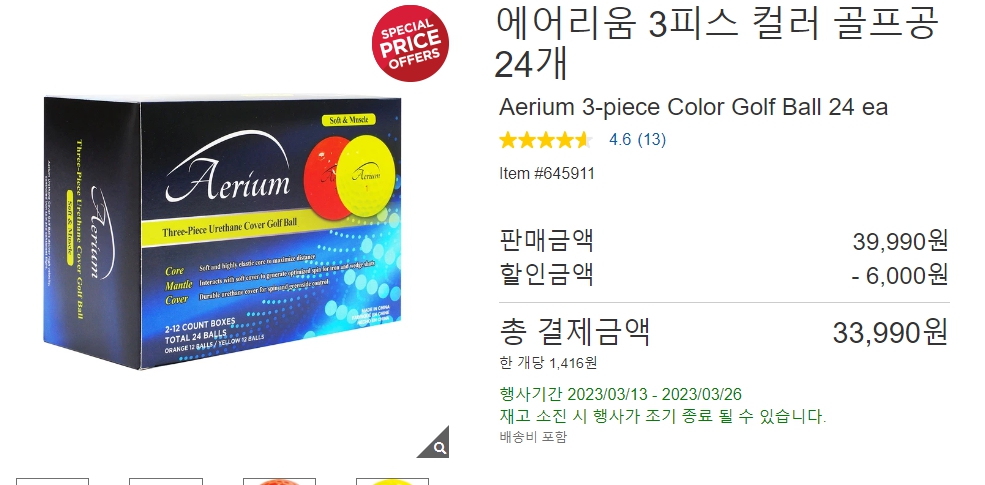Viewport: 985px width, 485px height.
Task: Select the second product thumbnail
Action: (166, 482)
